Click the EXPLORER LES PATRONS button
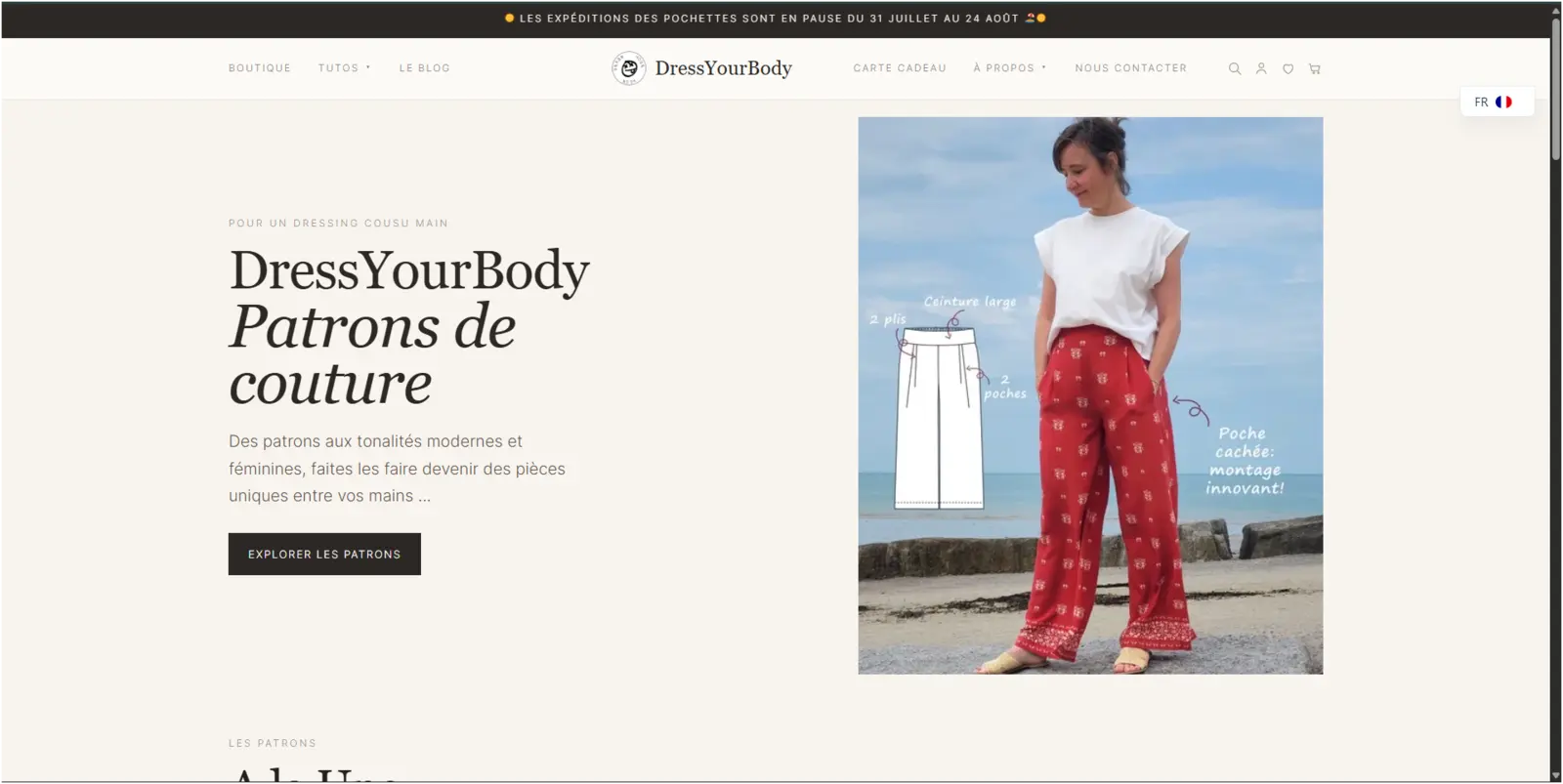The image size is (1563, 784). coord(324,554)
